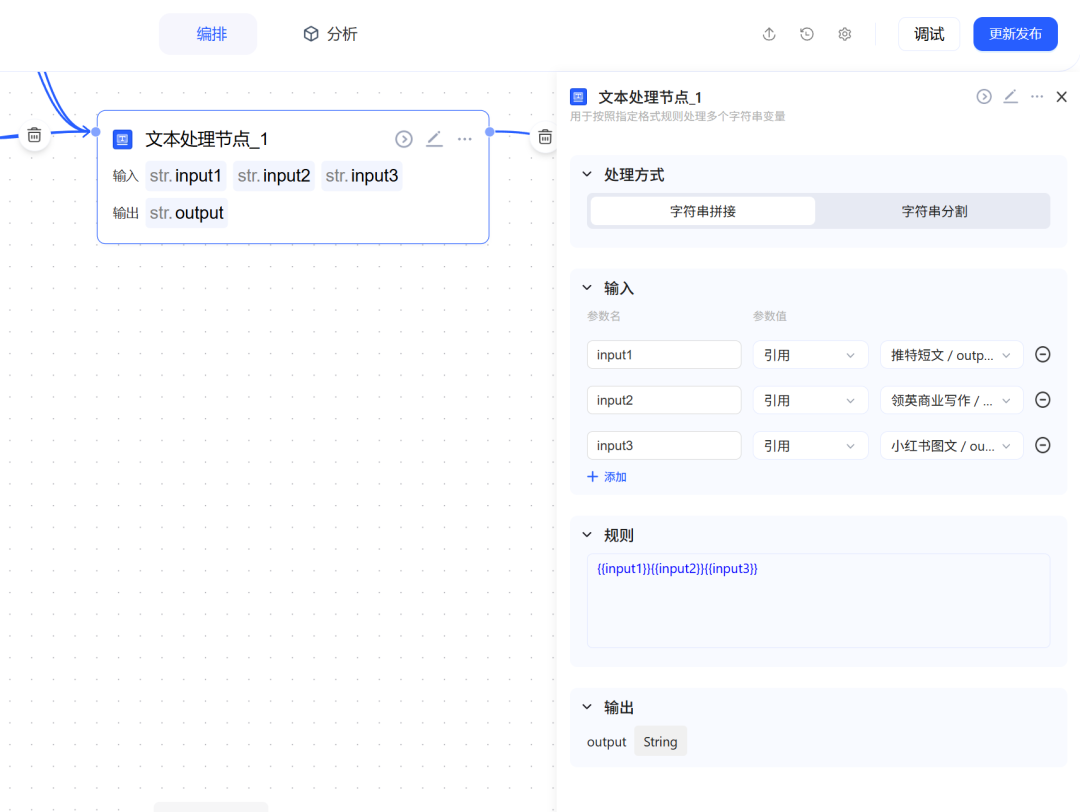1080x812 pixels.
Task: Click the input3 parameter name field
Action: (664, 446)
